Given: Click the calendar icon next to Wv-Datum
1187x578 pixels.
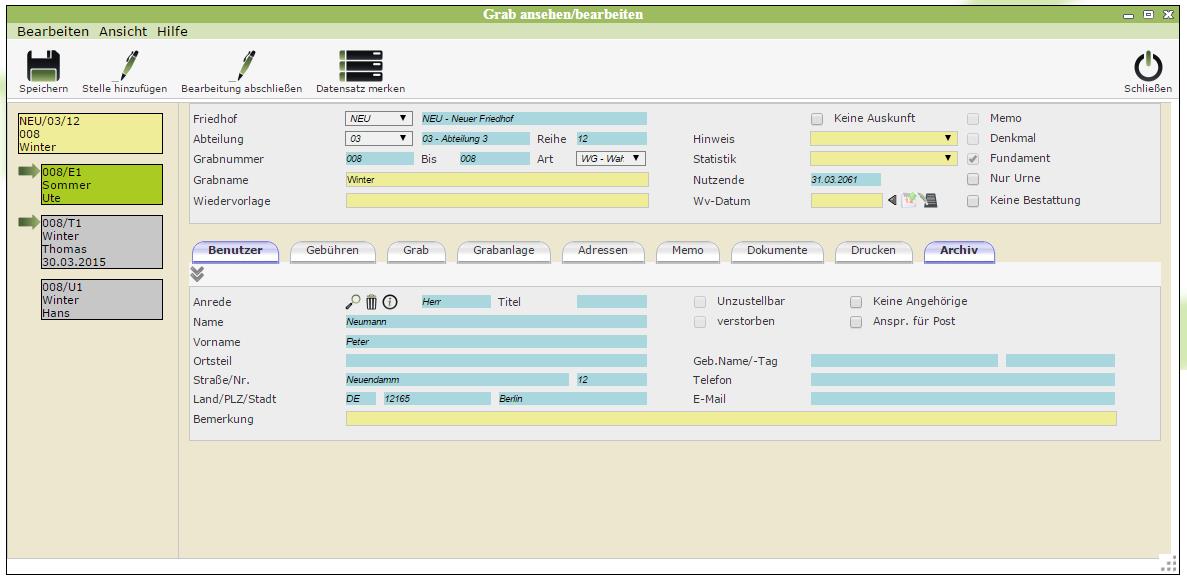Looking at the screenshot, I should click(x=909, y=200).
